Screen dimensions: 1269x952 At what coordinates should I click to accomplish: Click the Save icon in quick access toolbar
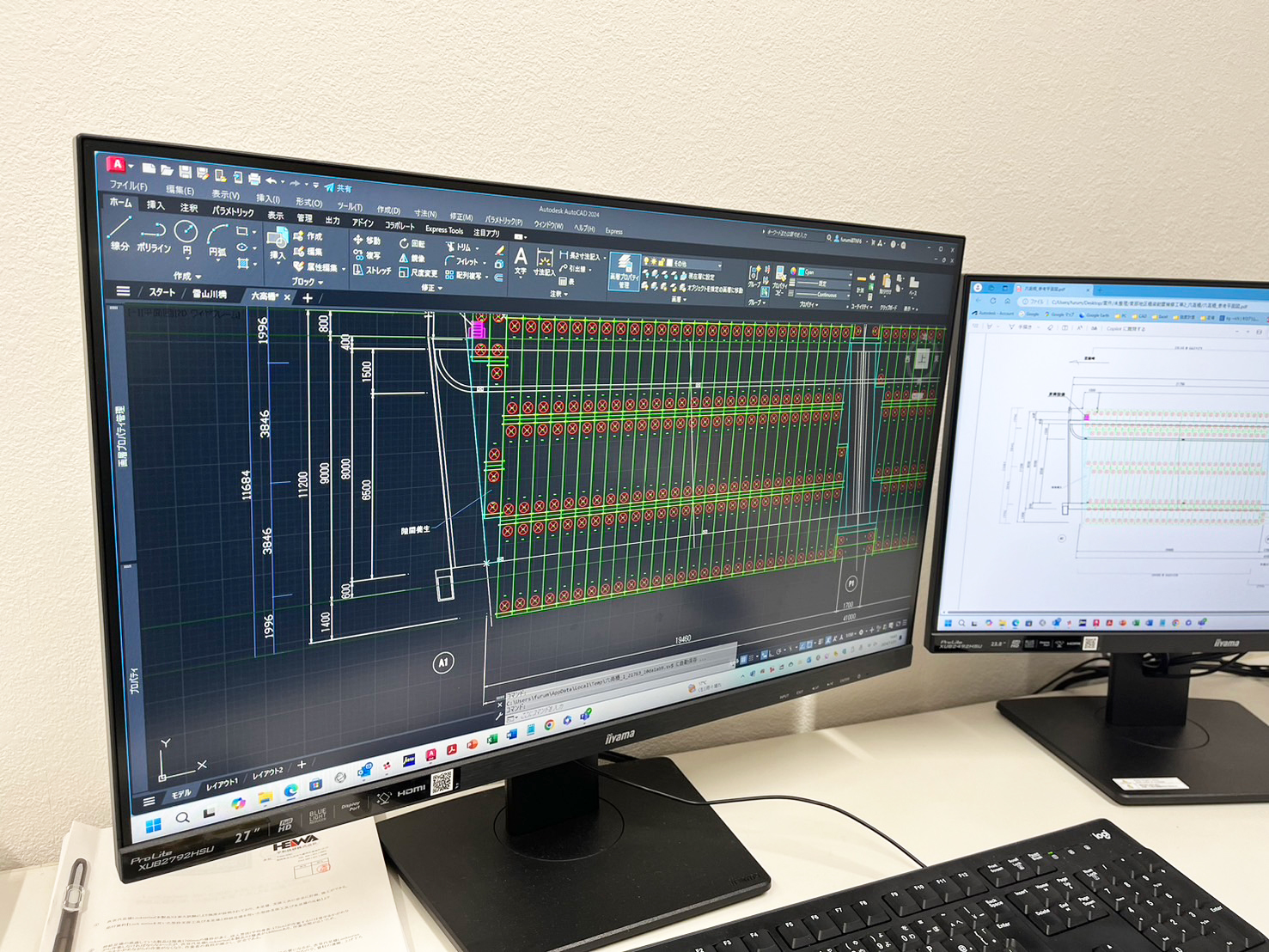(185, 172)
